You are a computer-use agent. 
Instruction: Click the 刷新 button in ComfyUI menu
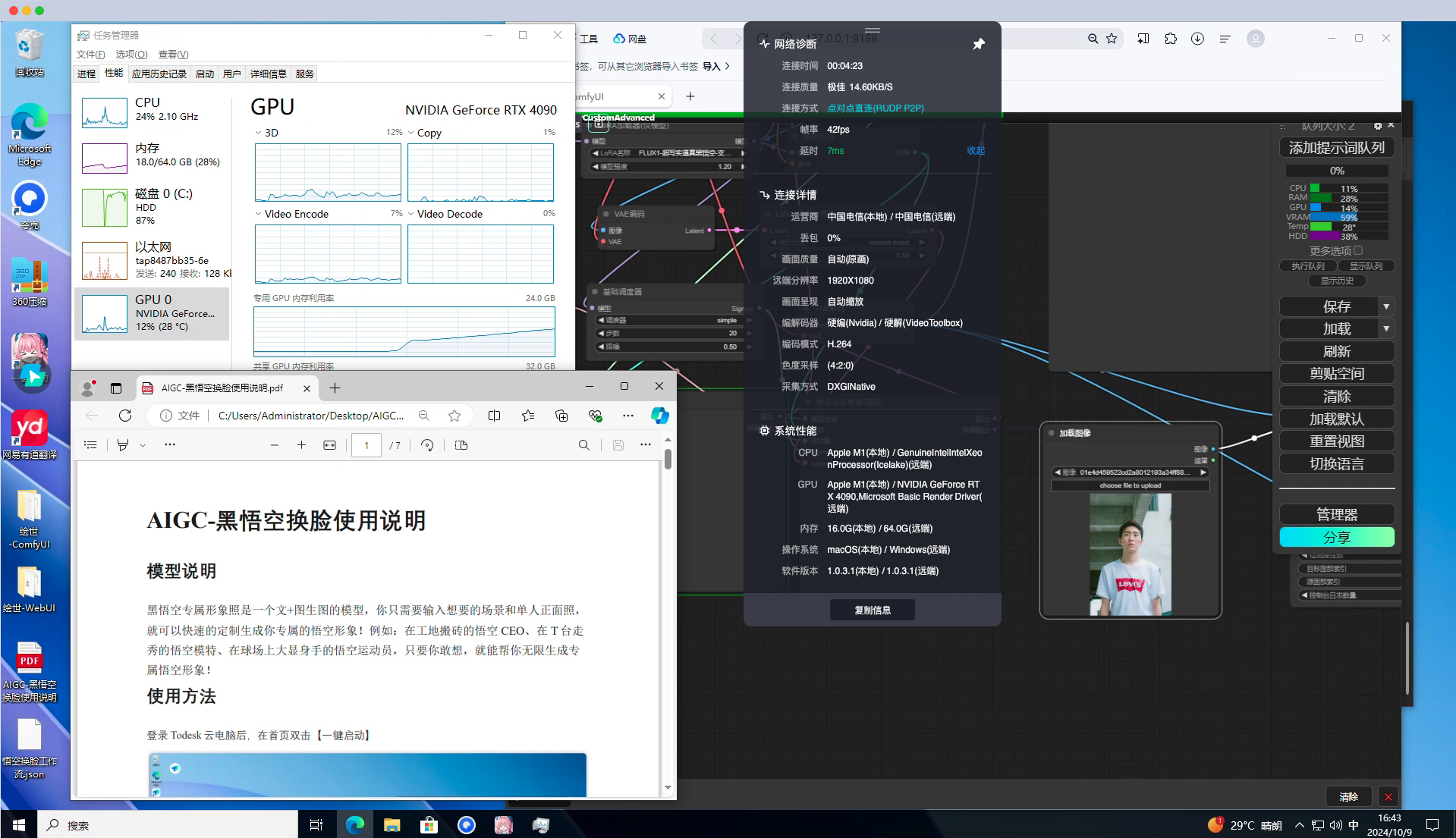tap(1337, 351)
